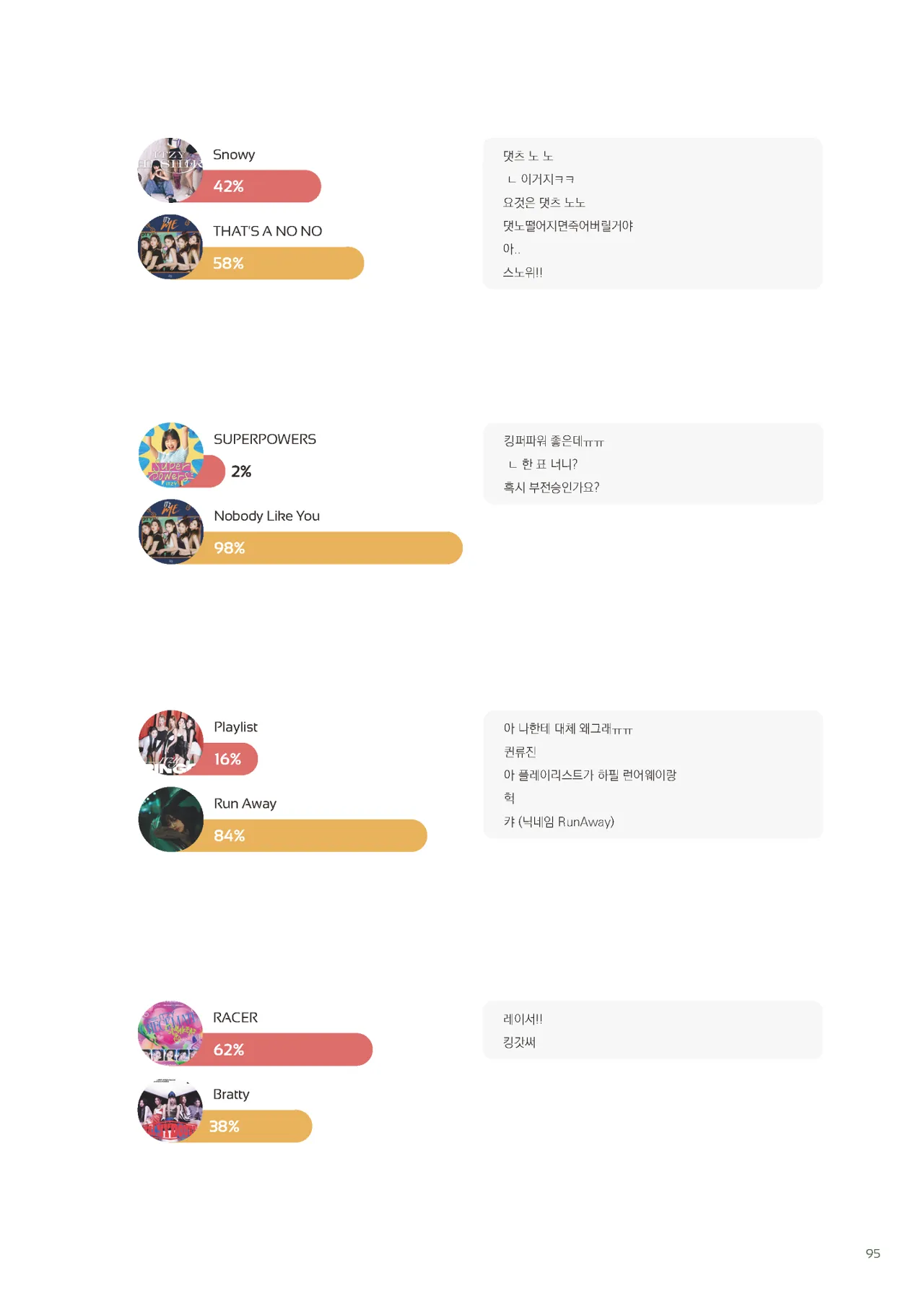The height and width of the screenshot is (1304, 924).
Task: Click the Snowy album cover thumbnail
Action: (170, 170)
